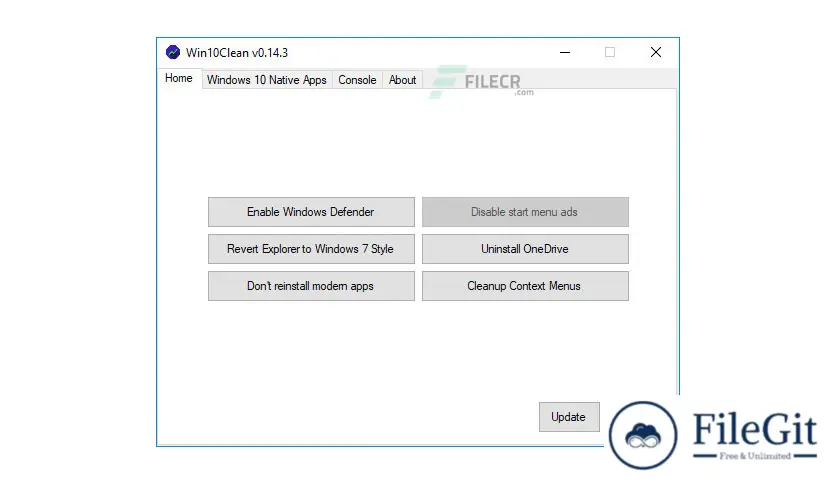836x484 pixels.
Task: Click the maximize window button
Action: click(x=610, y=52)
